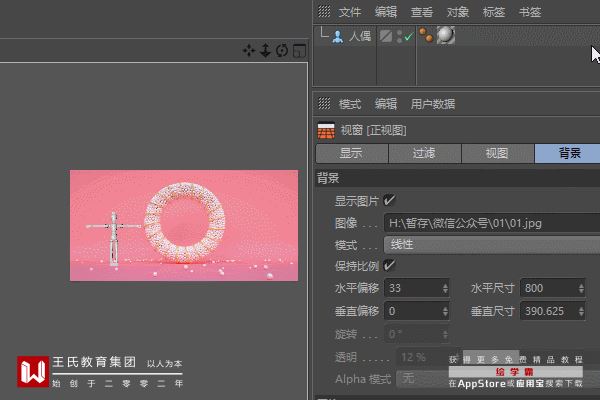Click the 垂直偏移 stepper arrows

[445, 311]
